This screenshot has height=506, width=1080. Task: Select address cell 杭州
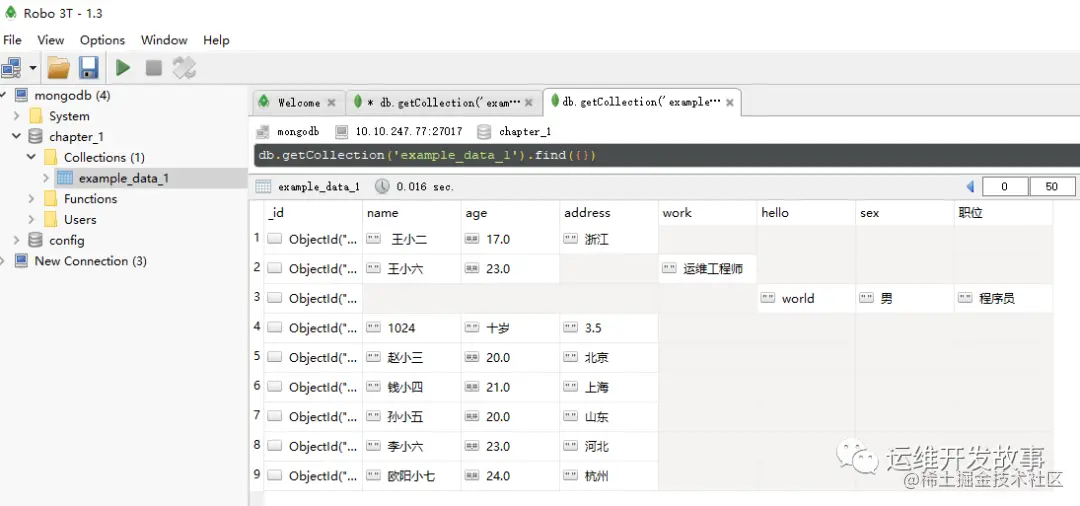click(609, 476)
